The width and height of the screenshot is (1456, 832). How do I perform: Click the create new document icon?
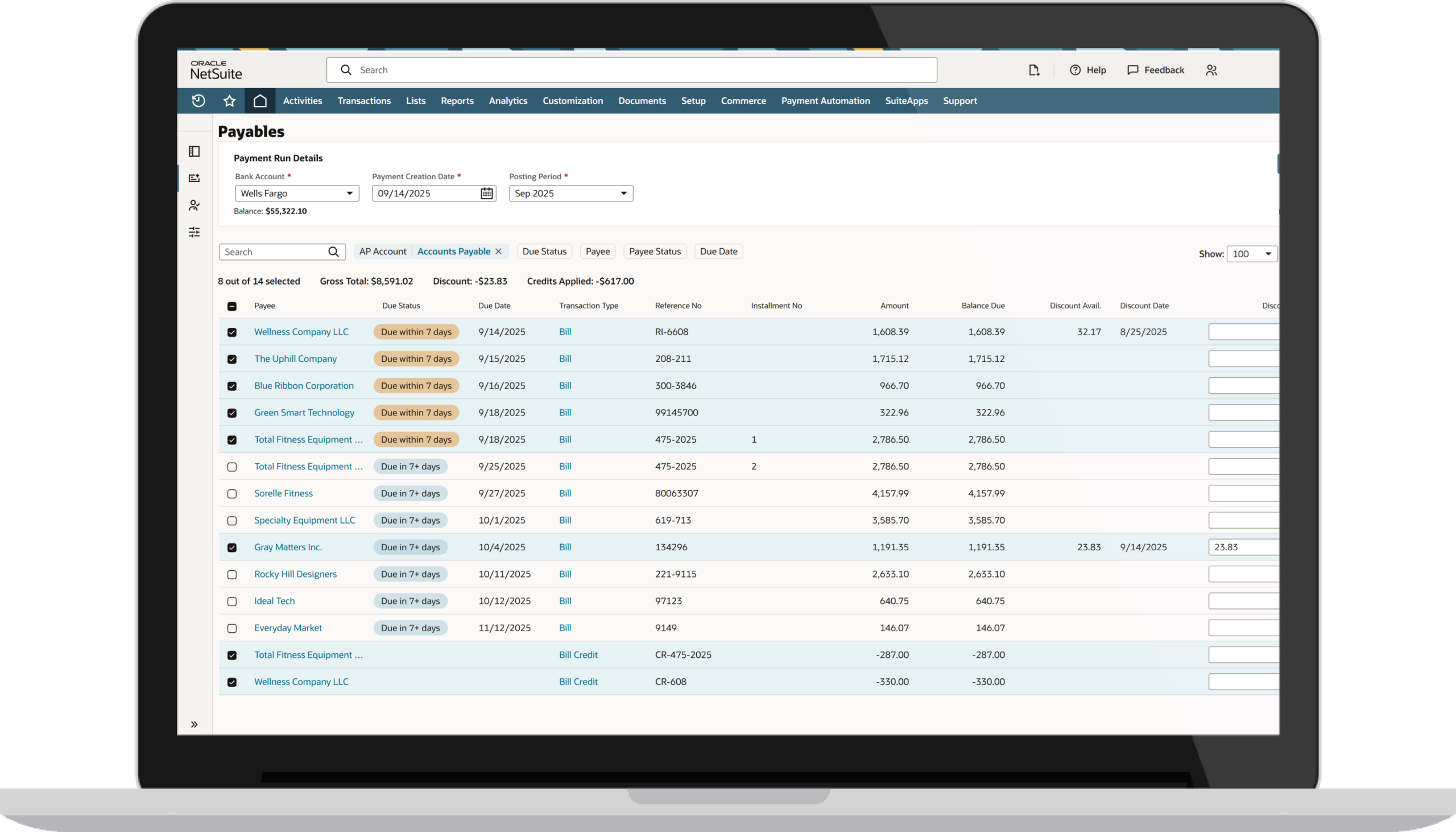(x=1033, y=71)
